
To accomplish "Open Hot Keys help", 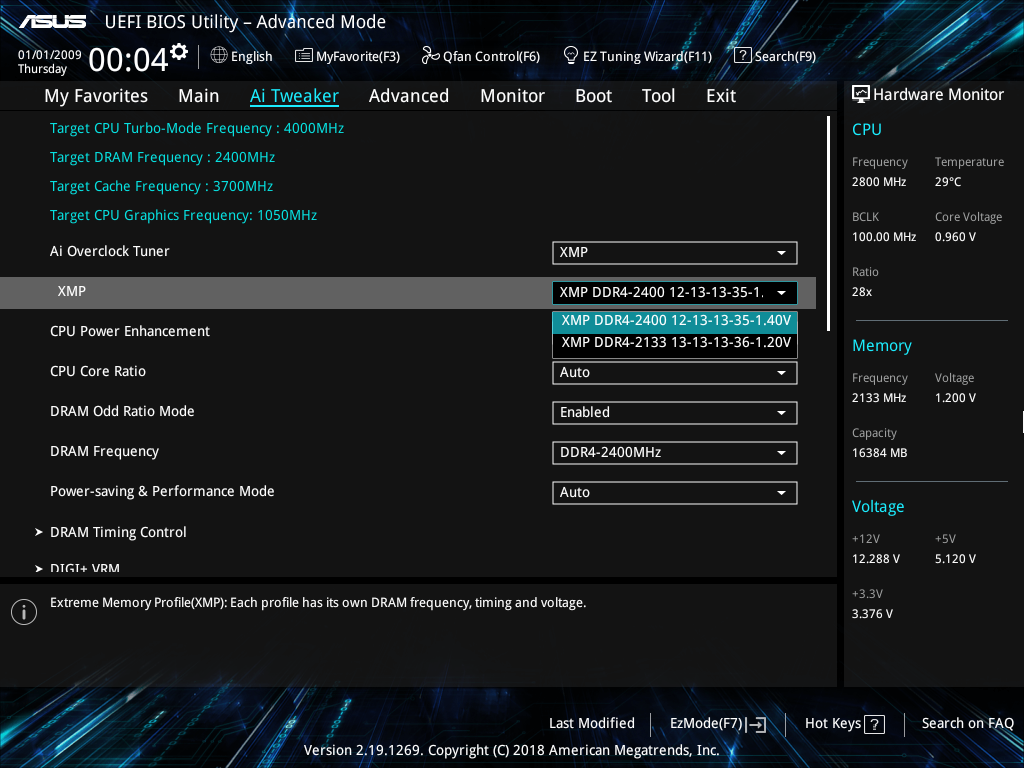I will click(x=844, y=724).
